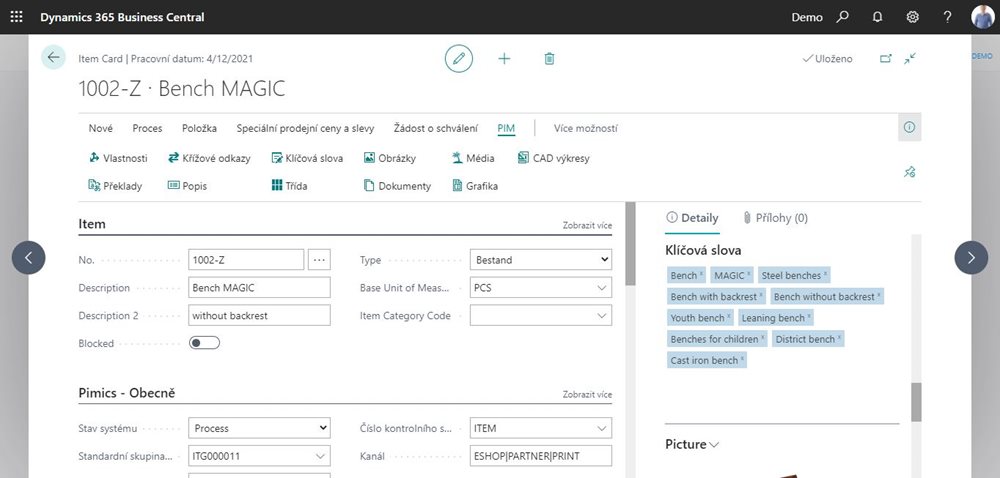The height and width of the screenshot is (478, 1000).
Task: Open Média action
Action: pyautogui.click(x=473, y=158)
